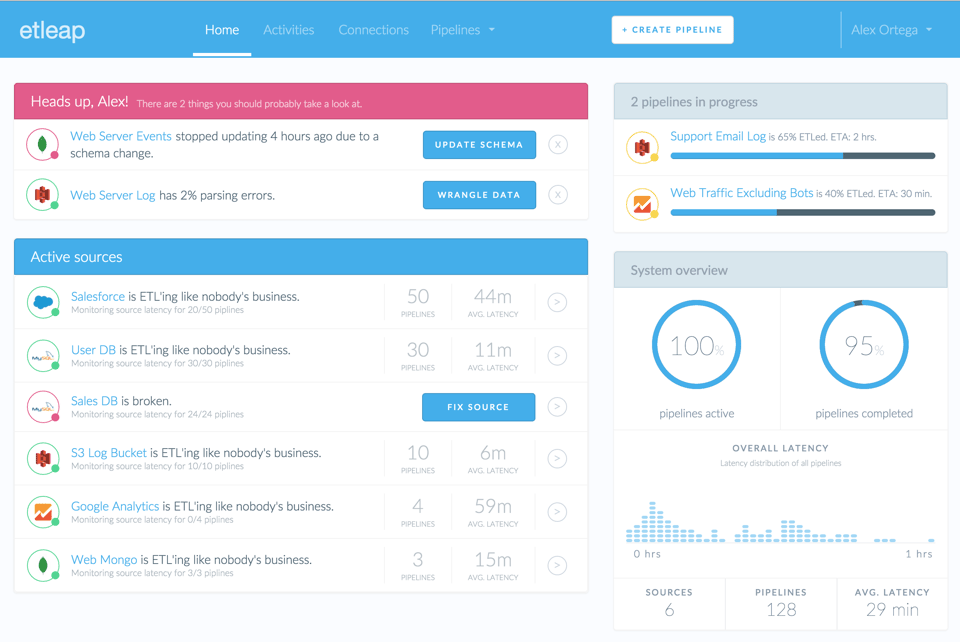Image resolution: width=960 pixels, height=642 pixels.
Task: Expand the Alex Ortega account menu
Action: click(x=890, y=29)
